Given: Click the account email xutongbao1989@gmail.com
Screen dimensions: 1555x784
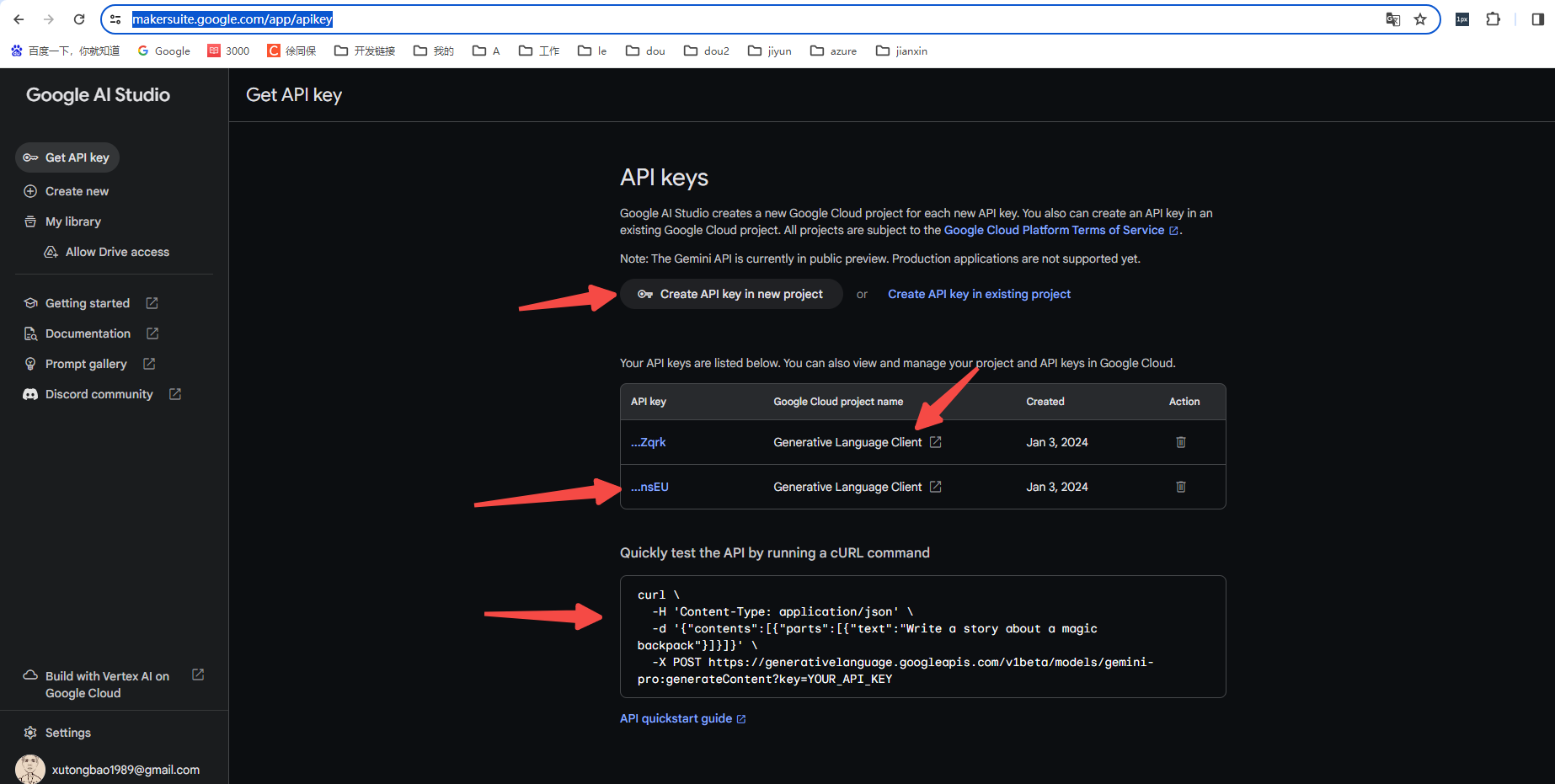Looking at the screenshot, I should 126,770.
